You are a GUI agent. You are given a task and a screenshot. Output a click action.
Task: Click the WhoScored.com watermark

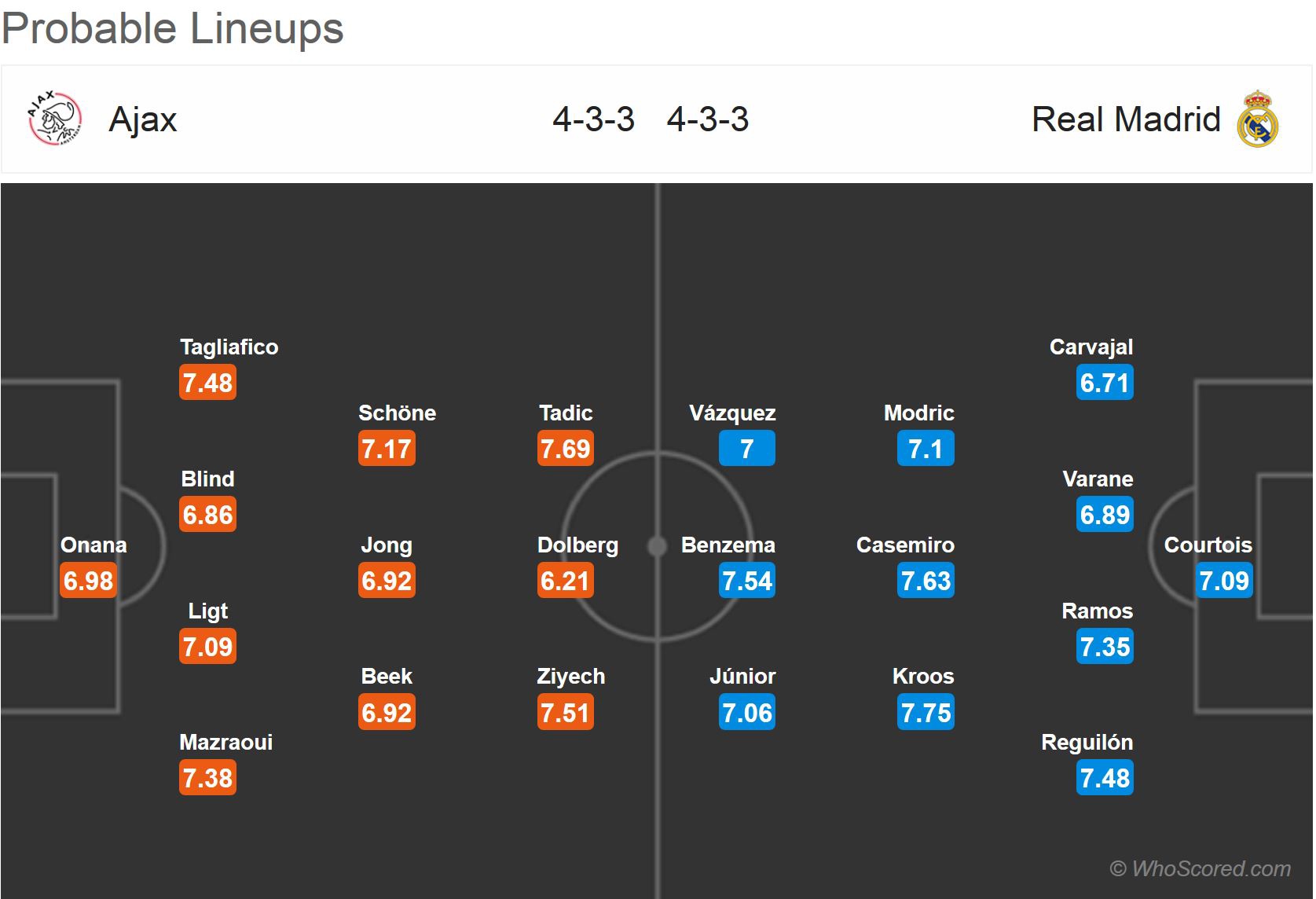(x=1200, y=868)
